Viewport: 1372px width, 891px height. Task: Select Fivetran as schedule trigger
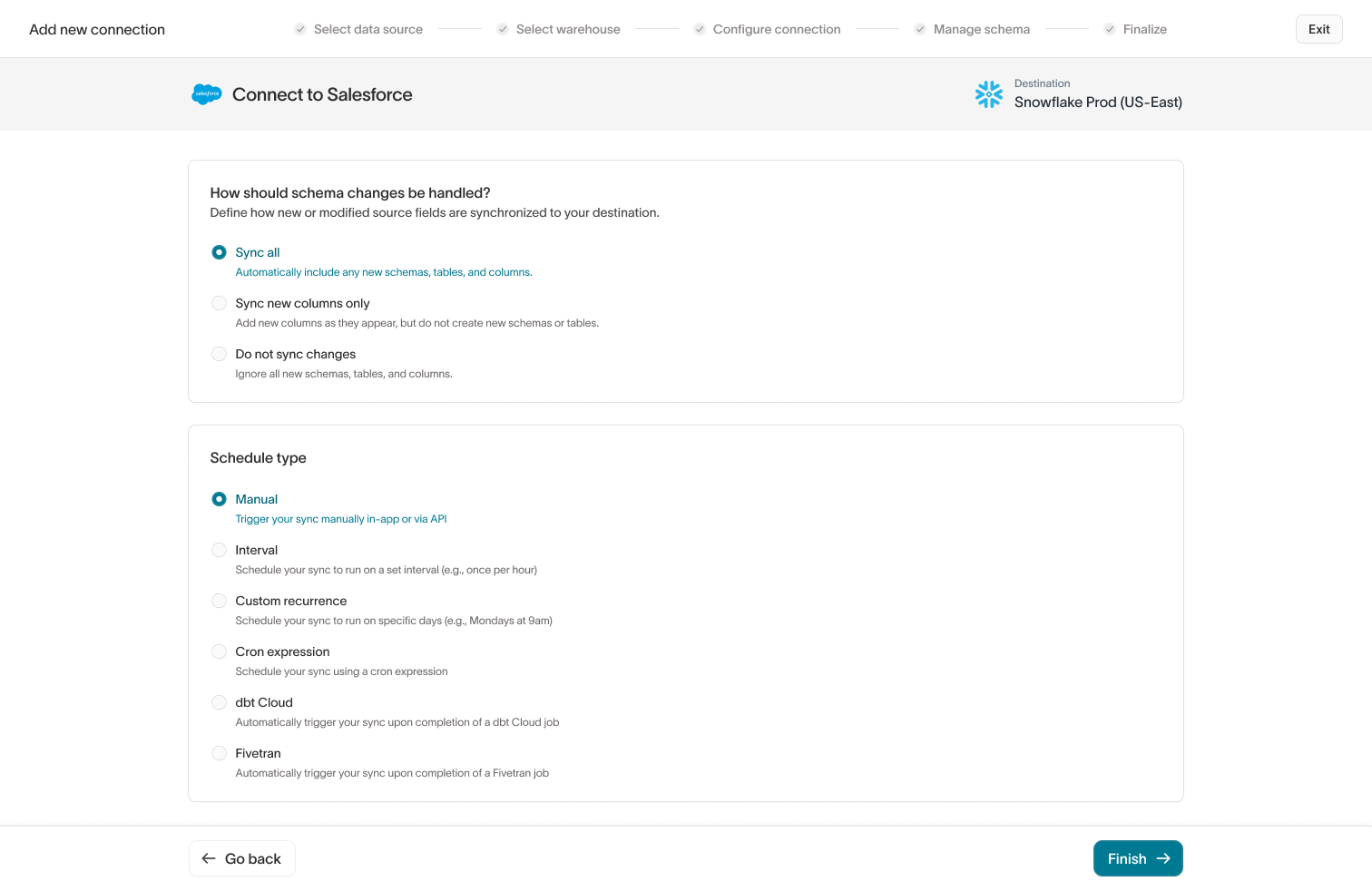click(219, 753)
